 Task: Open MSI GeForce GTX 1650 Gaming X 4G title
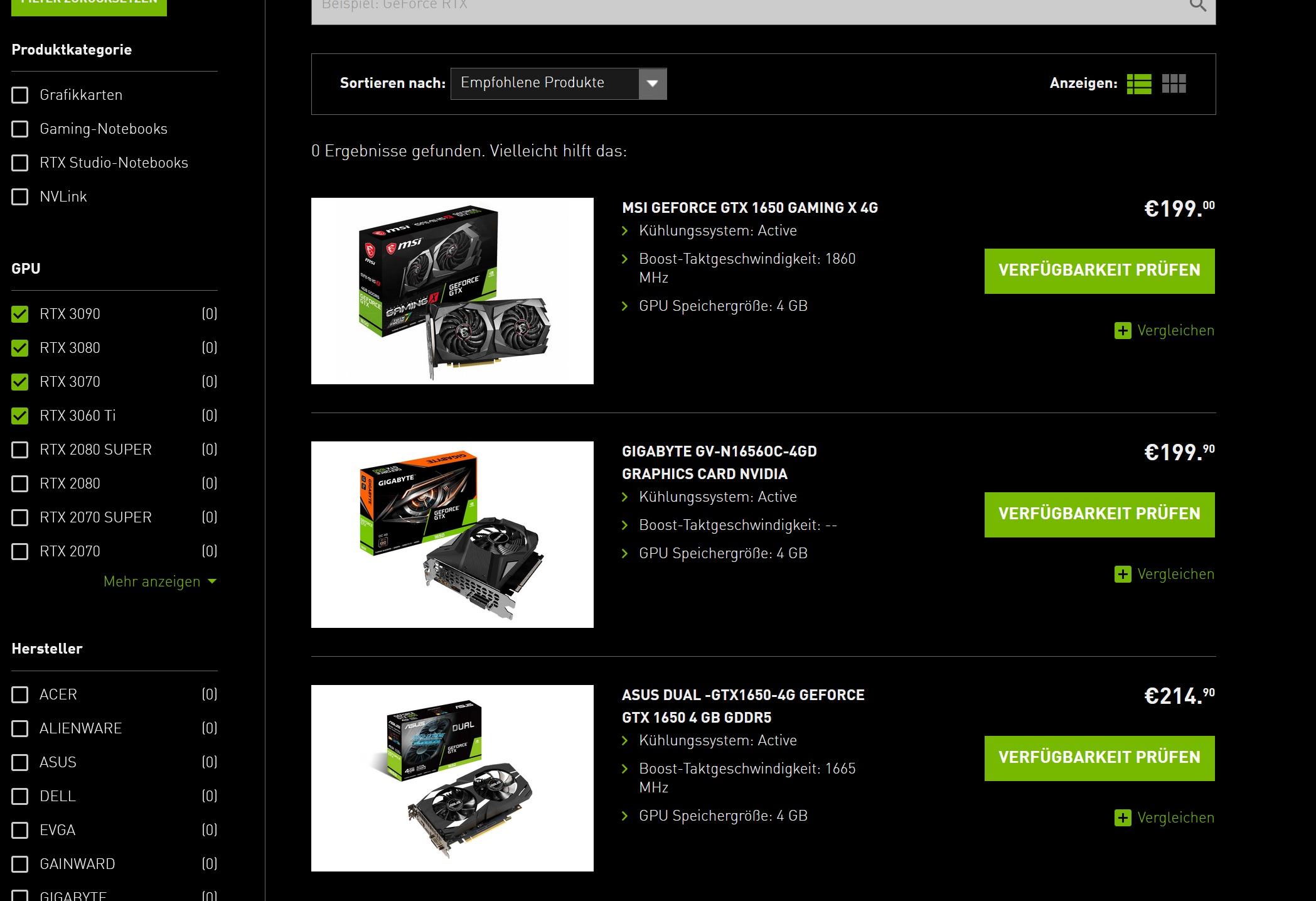[750, 208]
